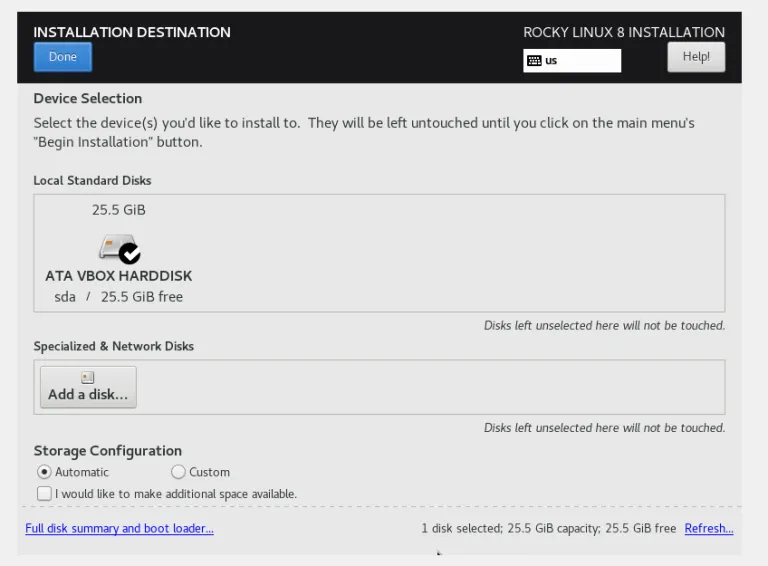Click the Storage Configuration heading
This screenshot has width=768, height=566.
[108, 450]
